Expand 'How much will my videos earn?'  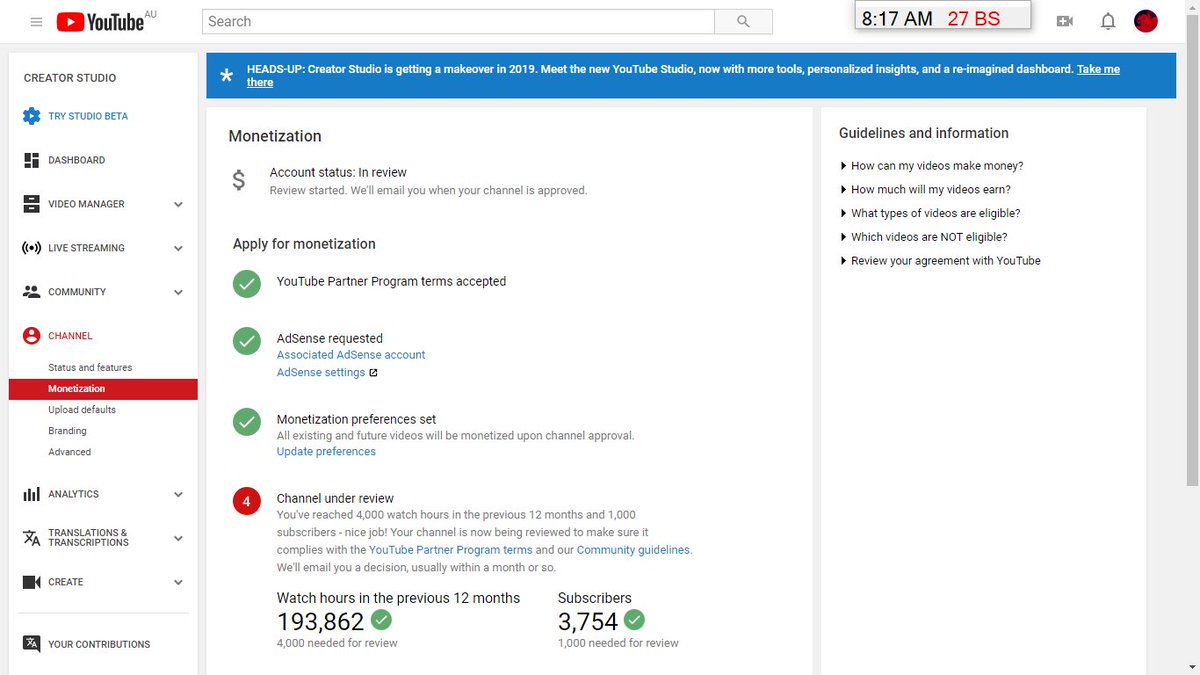point(925,189)
